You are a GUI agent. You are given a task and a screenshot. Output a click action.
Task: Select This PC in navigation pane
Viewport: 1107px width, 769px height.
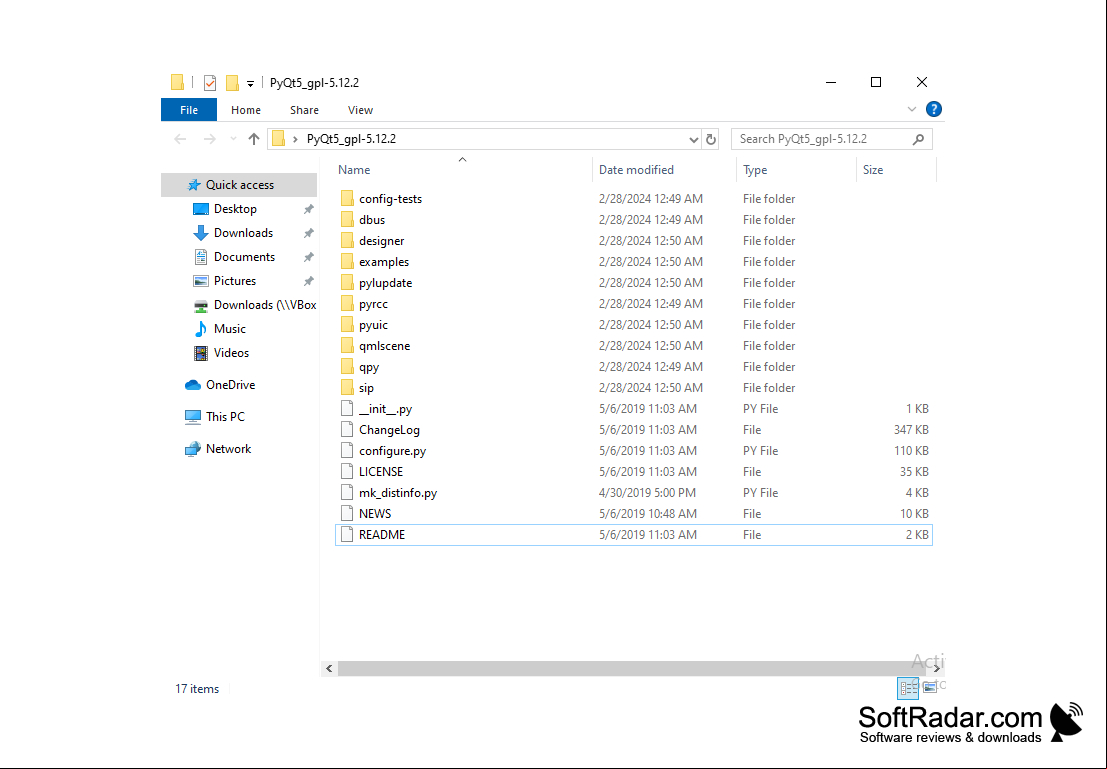tap(225, 417)
